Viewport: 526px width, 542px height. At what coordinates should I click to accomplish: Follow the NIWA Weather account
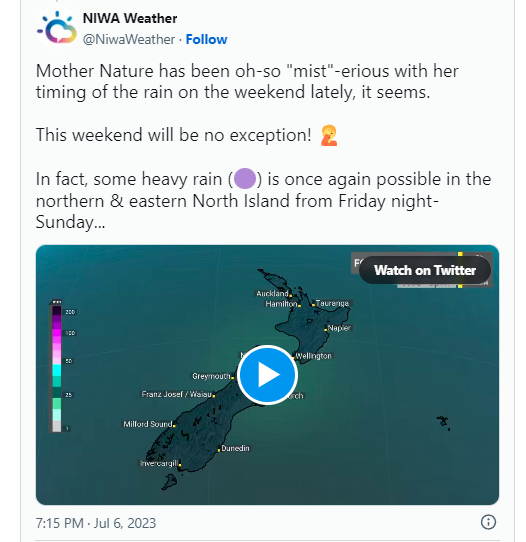(206, 39)
